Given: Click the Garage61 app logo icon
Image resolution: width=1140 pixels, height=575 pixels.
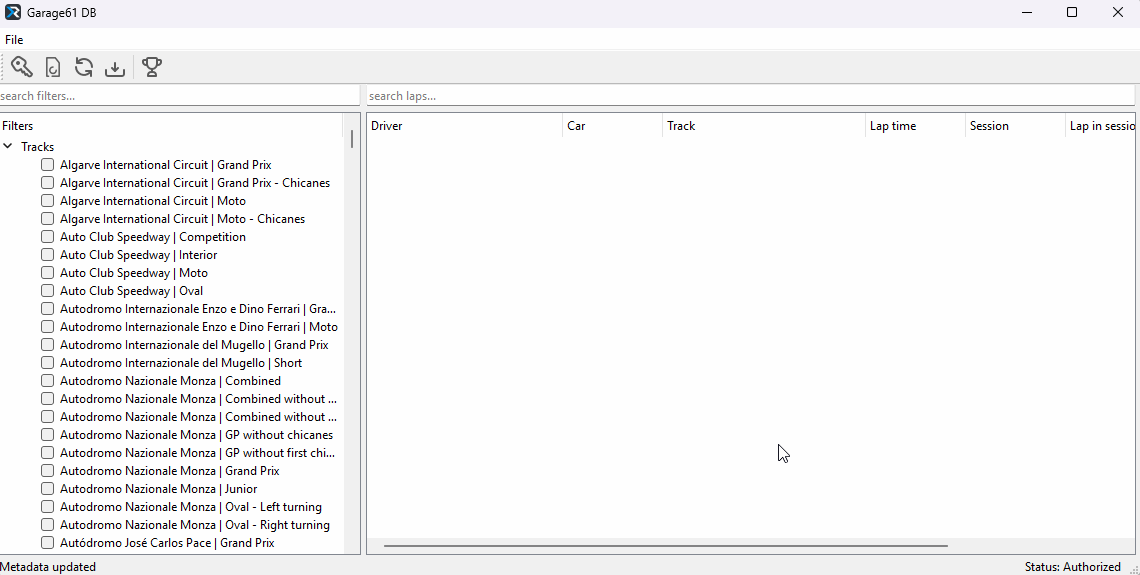Looking at the screenshot, I should tap(13, 13).
